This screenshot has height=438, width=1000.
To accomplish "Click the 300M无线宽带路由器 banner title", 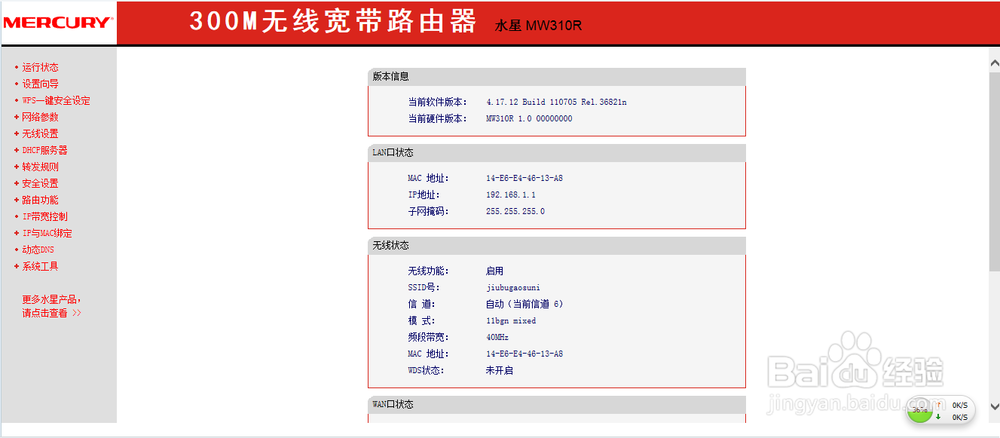I will [333, 22].
